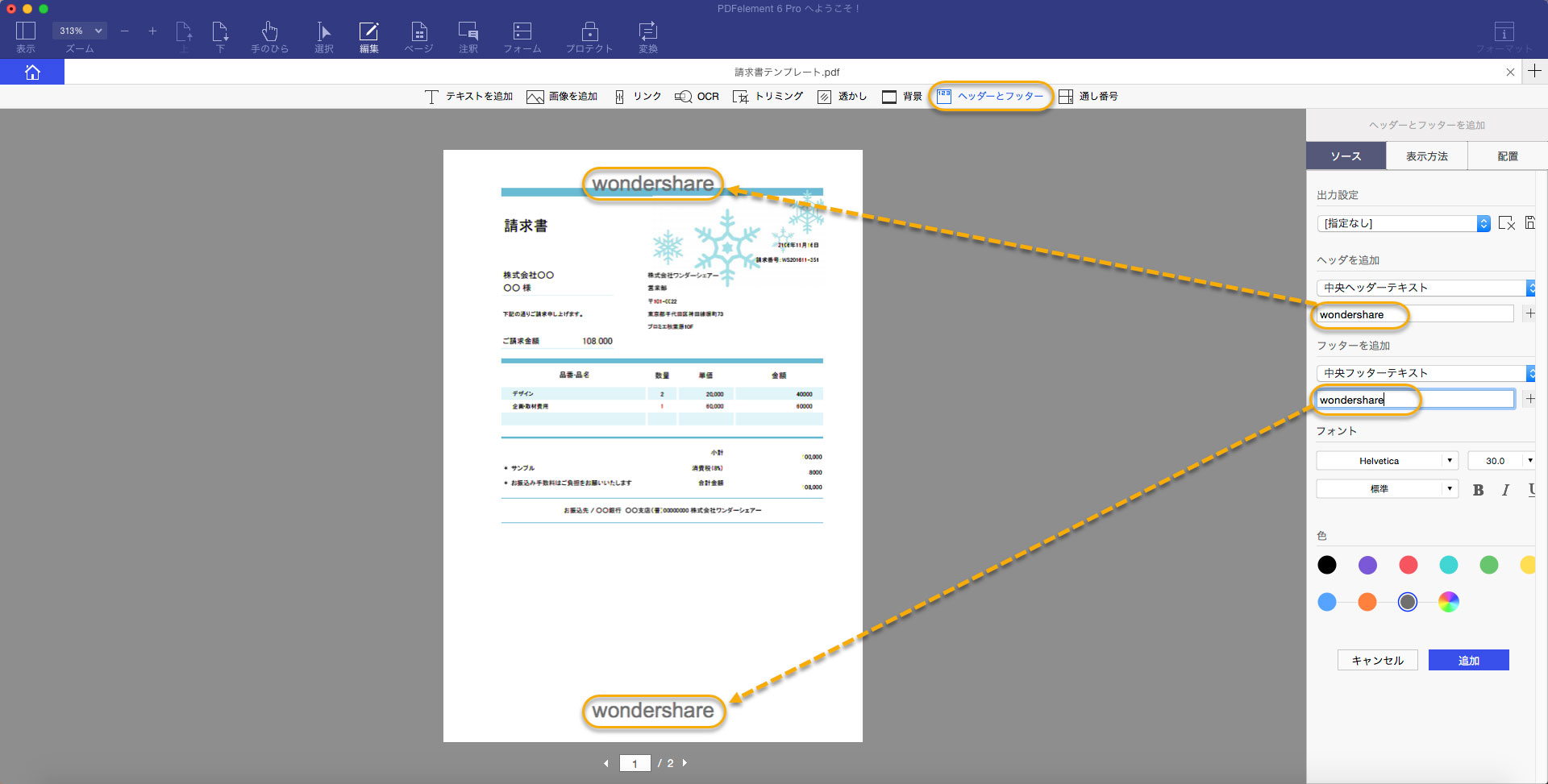Click the 追加 add button
This screenshot has height=784, width=1548.
[x=1468, y=660]
